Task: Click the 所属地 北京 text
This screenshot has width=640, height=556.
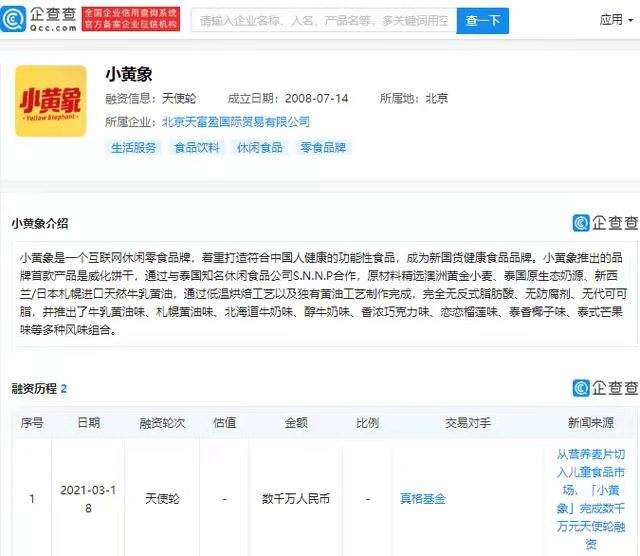Action: point(413,98)
